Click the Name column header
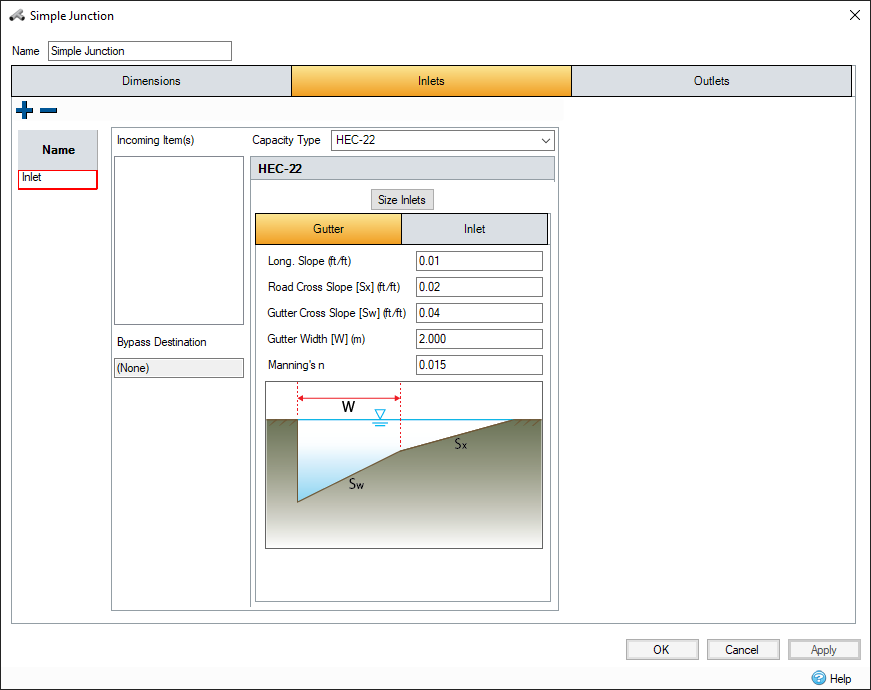871x690 pixels. [x=58, y=150]
